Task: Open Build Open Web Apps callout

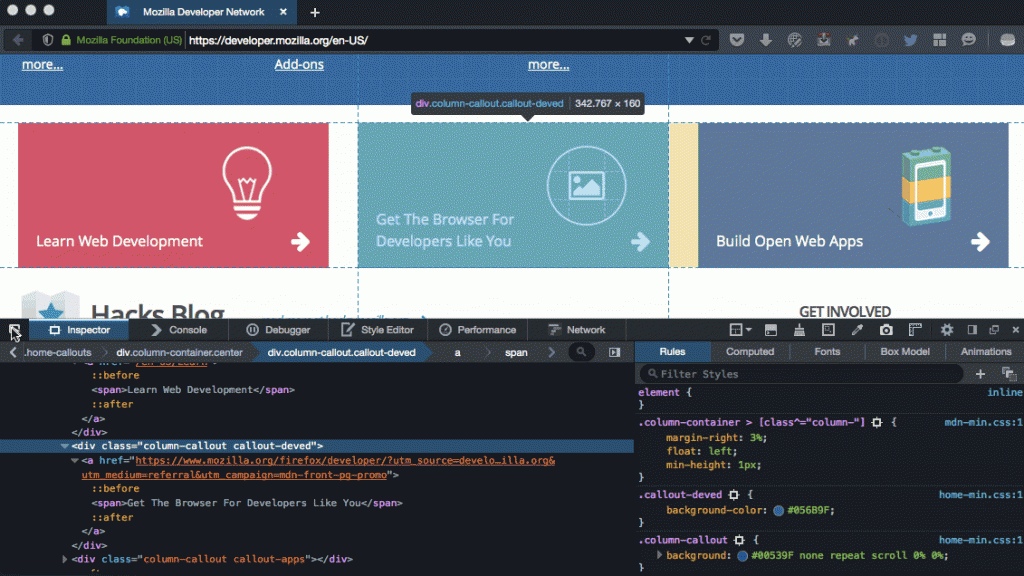Action: 853,195
